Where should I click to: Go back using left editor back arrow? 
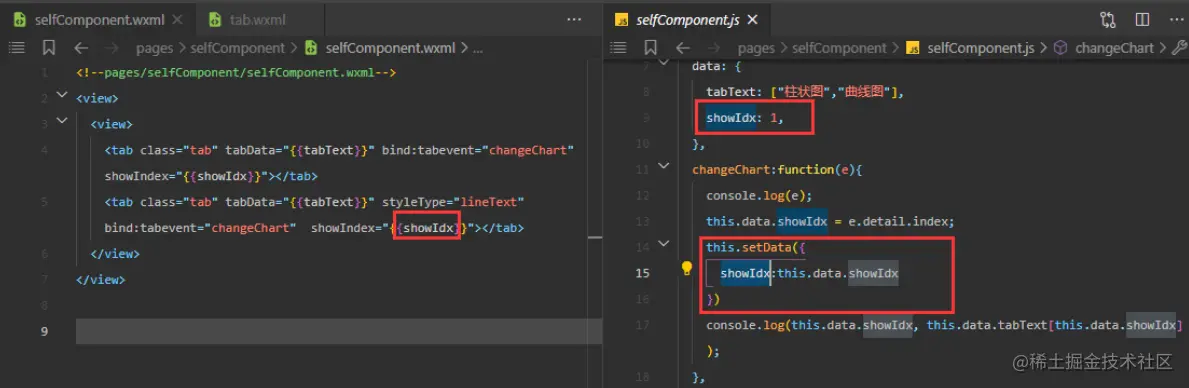coord(81,48)
